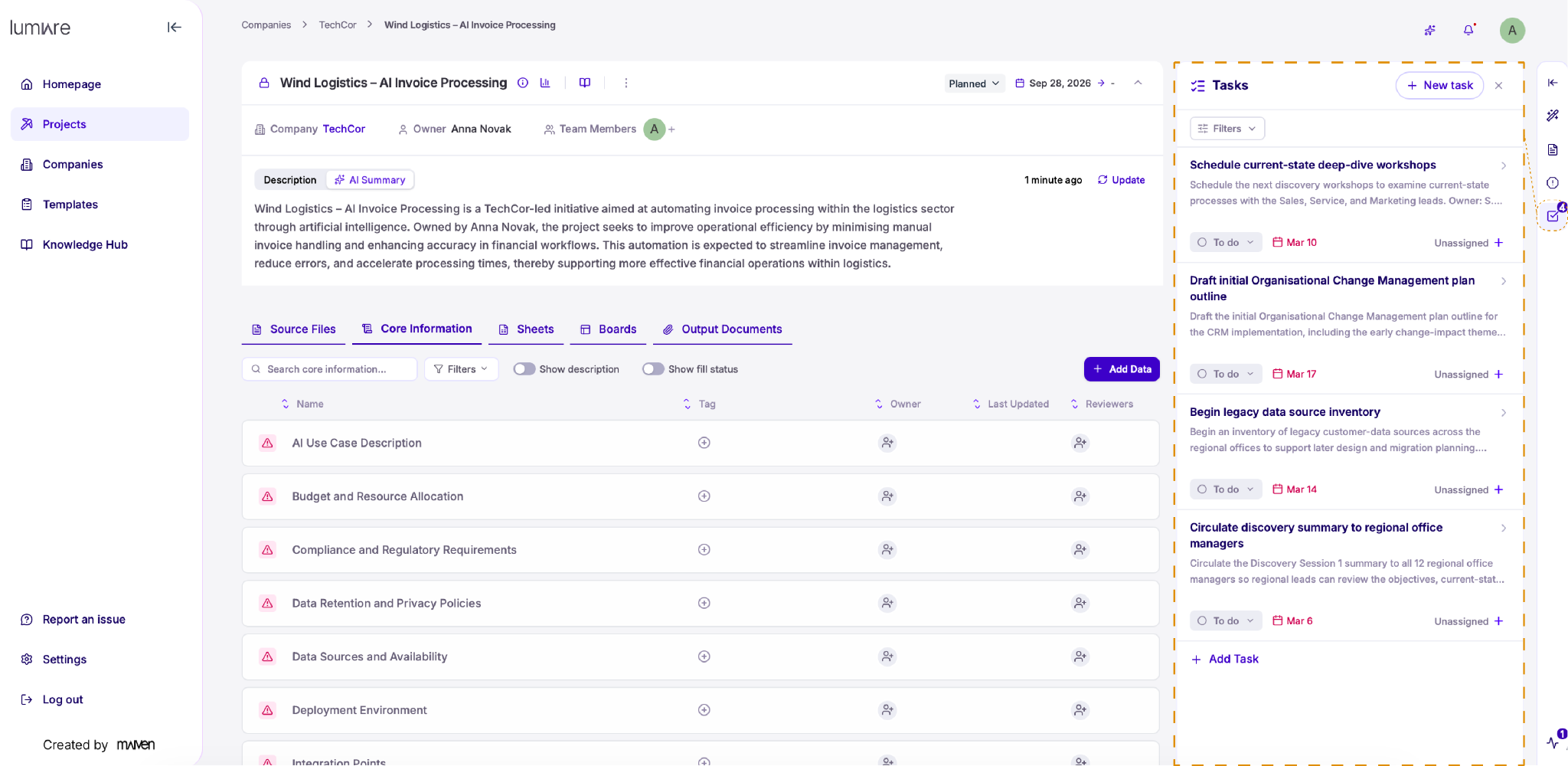Sort by Name column header
This screenshot has height=766, width=1568.
[303, 404]
